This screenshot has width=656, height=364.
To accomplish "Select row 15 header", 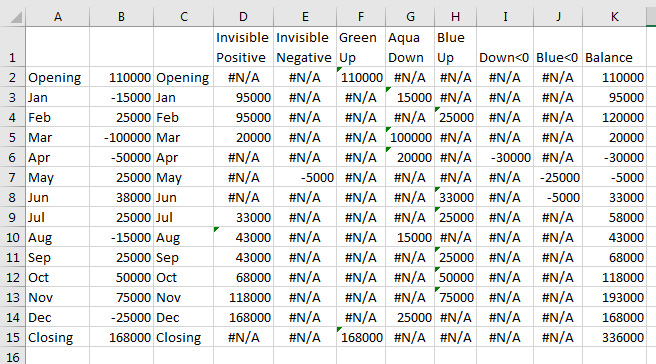I will click(x=13, y=337).
